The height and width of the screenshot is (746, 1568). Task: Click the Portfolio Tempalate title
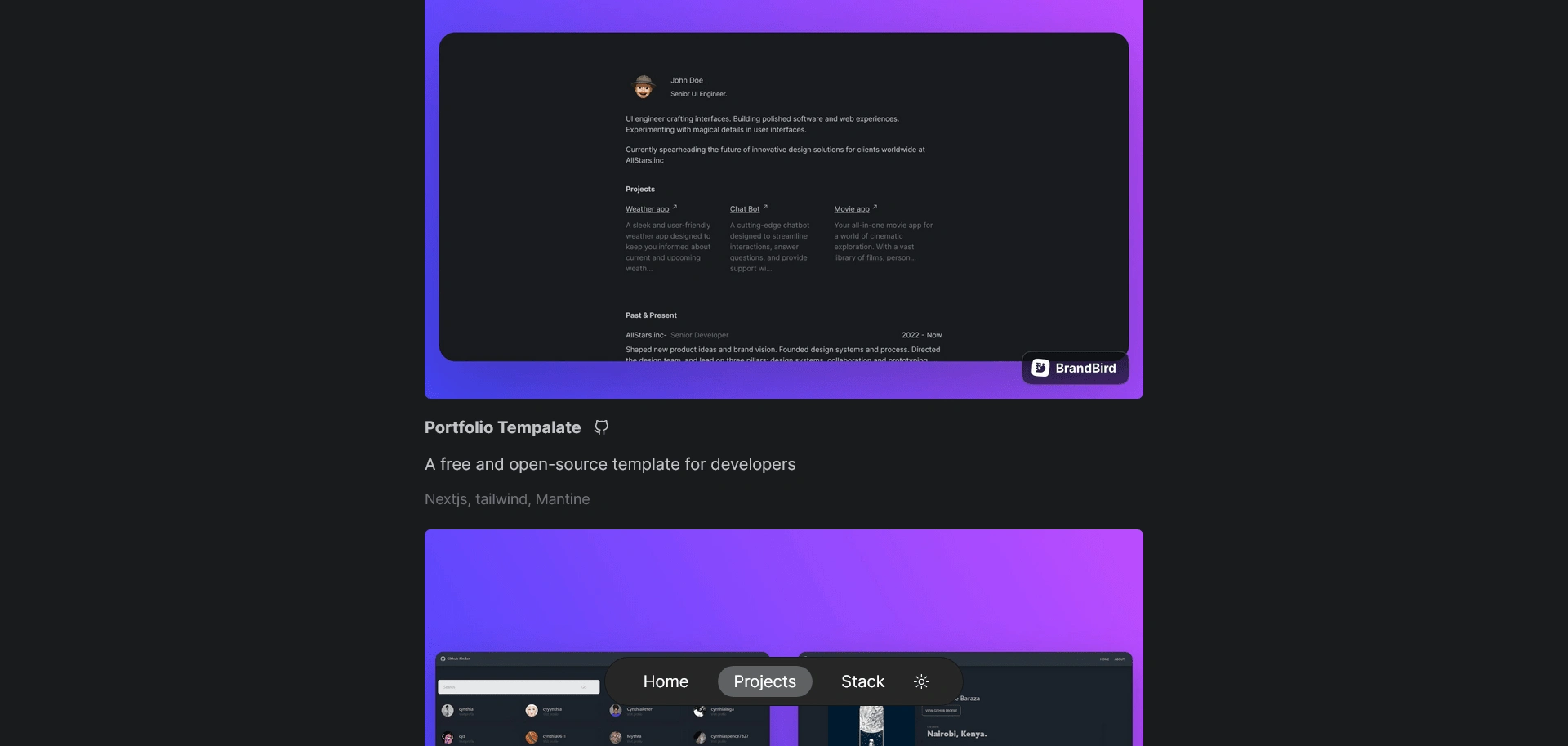point(502,427)
